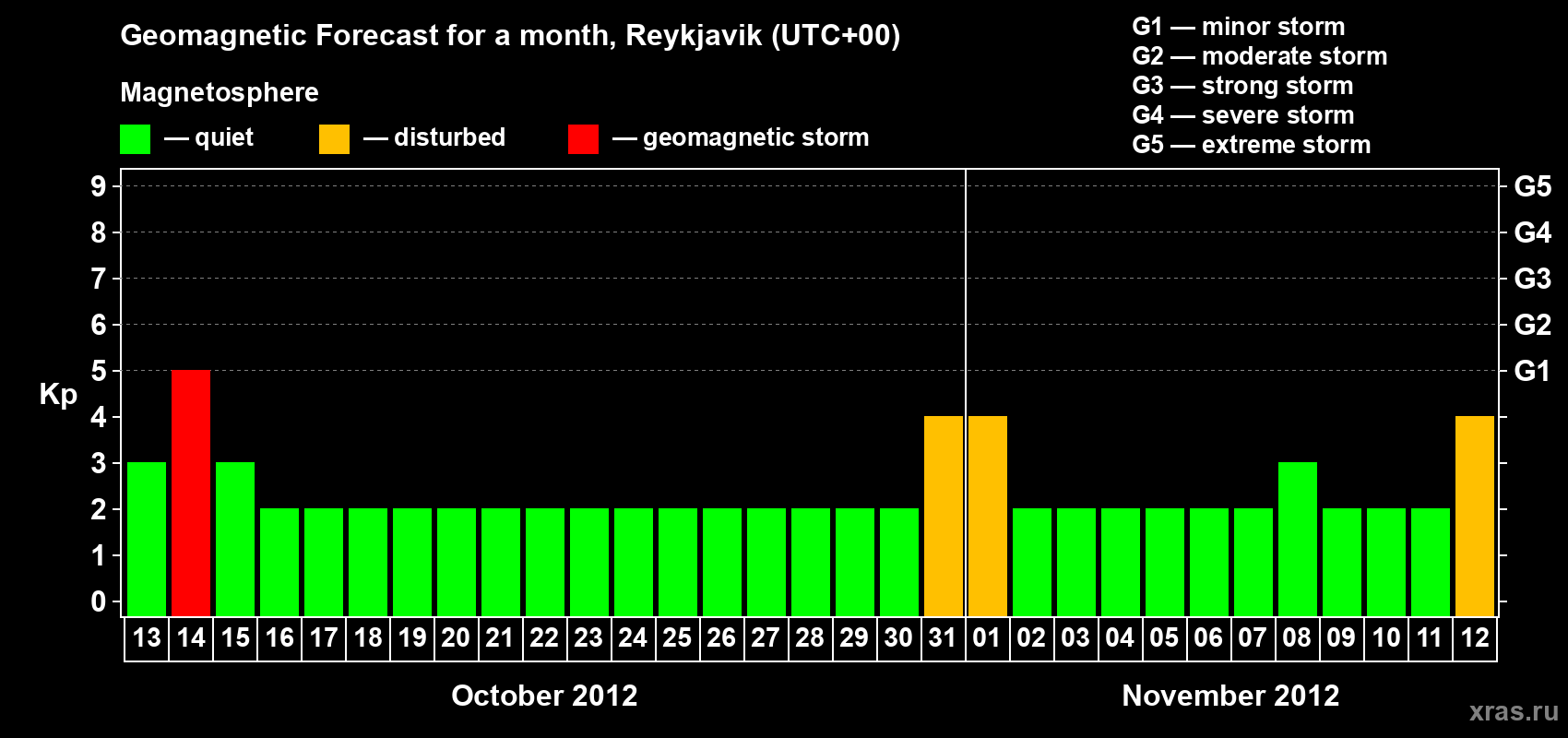Click the G4 marker on right axis
This screenshot has width=1568, height=738.
click(1532, 232)
